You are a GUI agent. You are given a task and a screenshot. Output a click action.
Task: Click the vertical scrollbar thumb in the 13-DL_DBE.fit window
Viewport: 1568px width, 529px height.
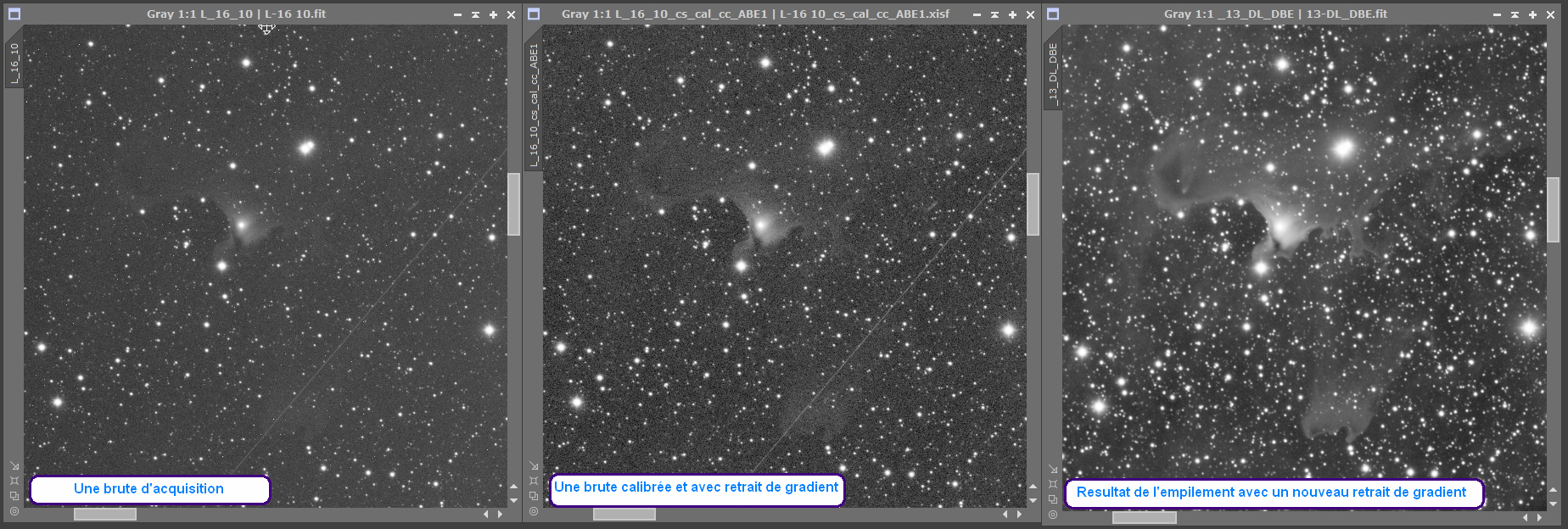[1553, 209]
